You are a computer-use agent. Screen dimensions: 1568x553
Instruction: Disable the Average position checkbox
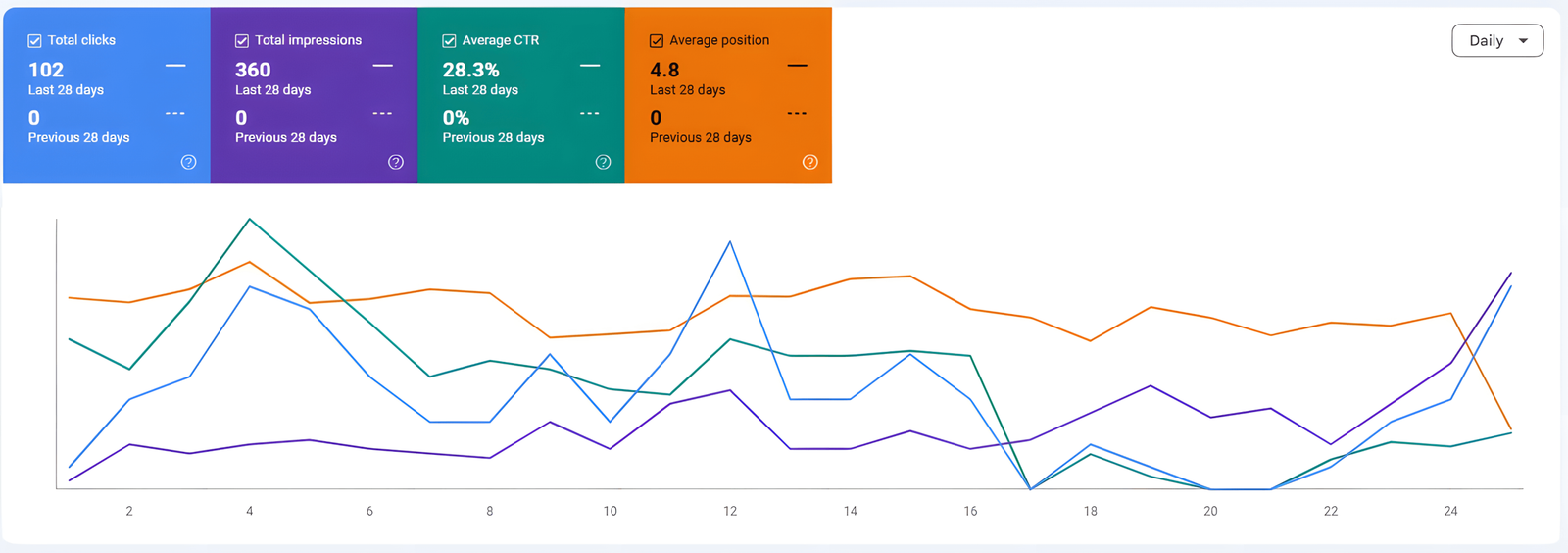[657, 41]
